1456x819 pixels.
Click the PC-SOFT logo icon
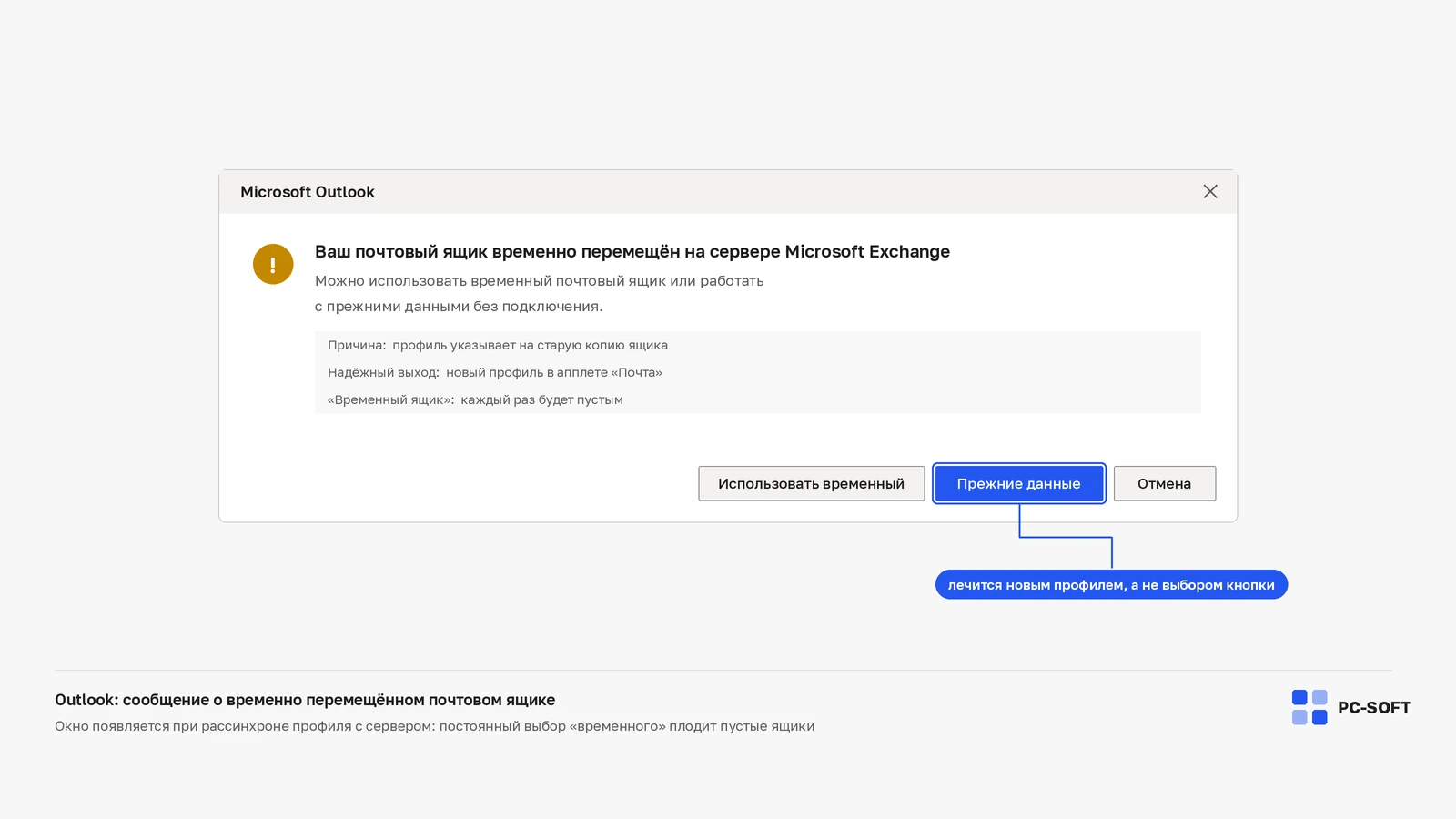(1309, 707)
